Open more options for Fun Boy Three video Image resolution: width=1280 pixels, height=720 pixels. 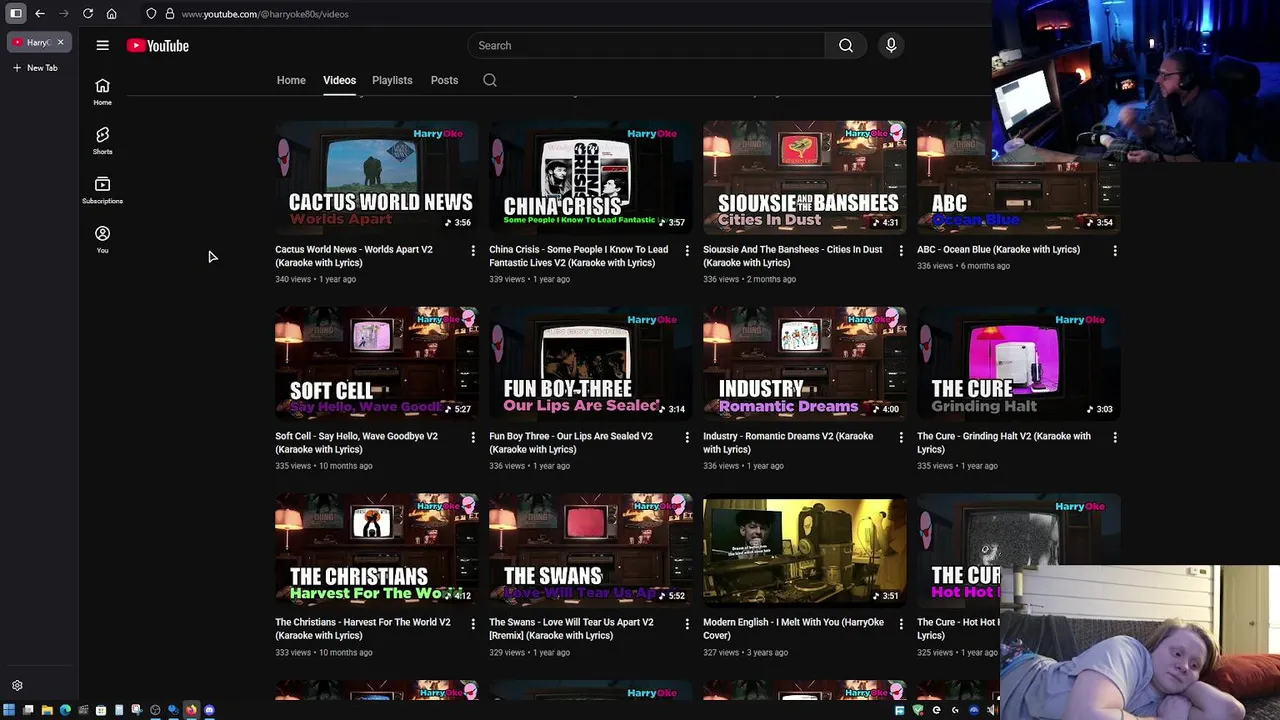point(687,437)
